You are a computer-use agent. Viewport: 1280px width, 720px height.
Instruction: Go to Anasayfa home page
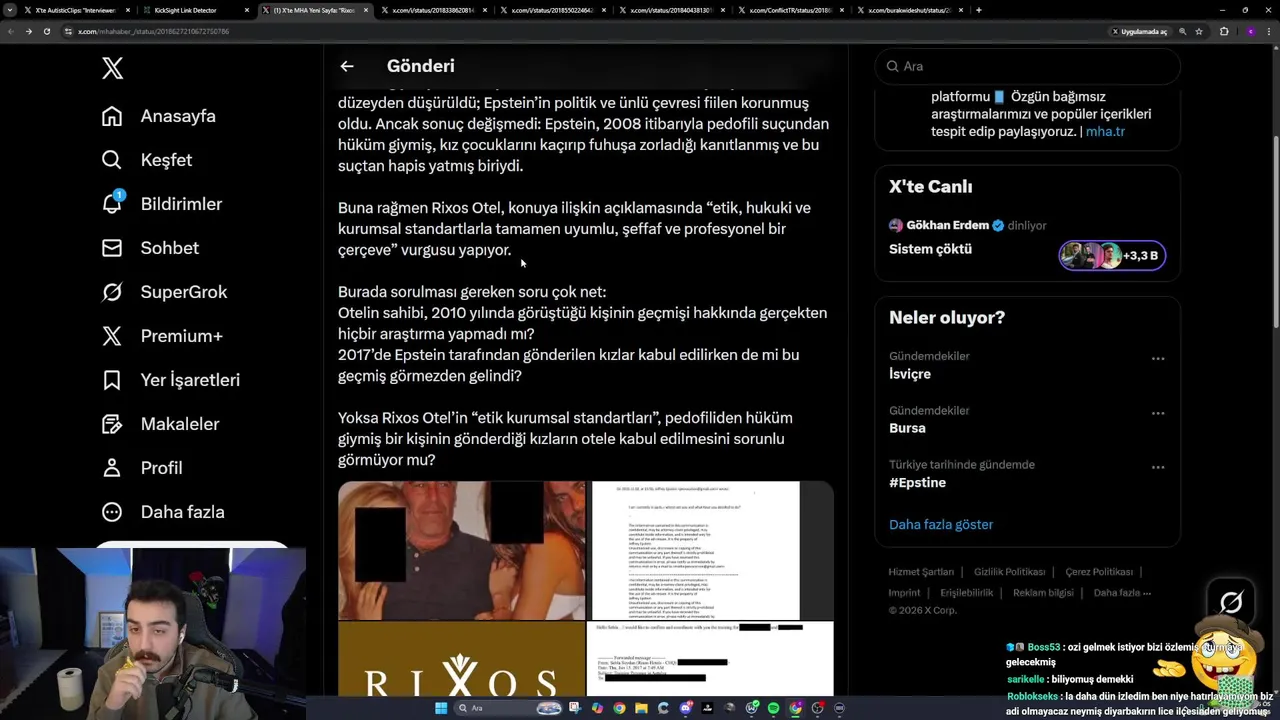tap(159, 116)
